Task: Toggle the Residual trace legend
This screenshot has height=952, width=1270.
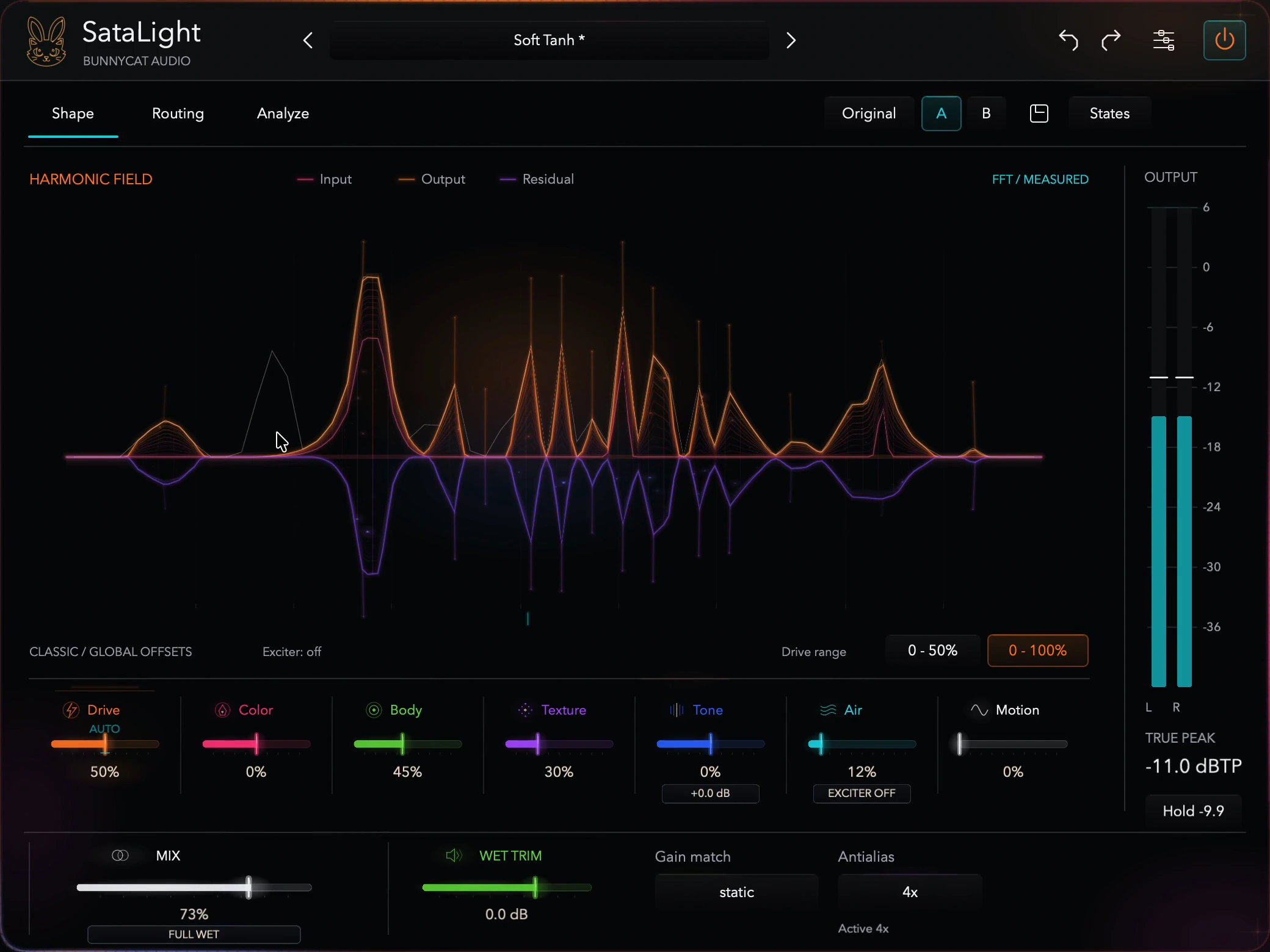Action: (537, 179)
